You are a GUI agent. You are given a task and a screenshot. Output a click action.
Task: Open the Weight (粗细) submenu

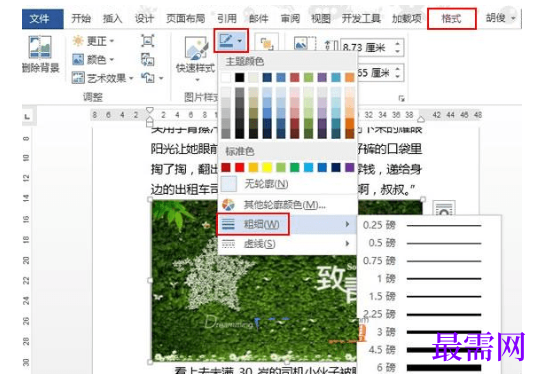pos(287,224)
